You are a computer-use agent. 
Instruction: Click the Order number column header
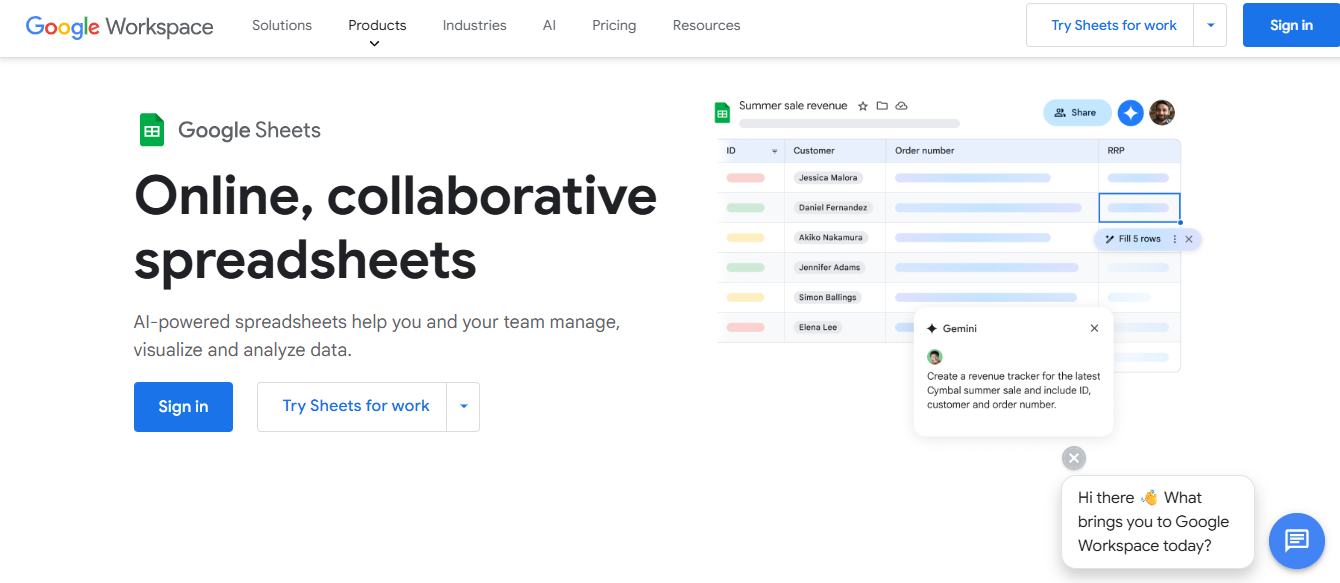925,151
